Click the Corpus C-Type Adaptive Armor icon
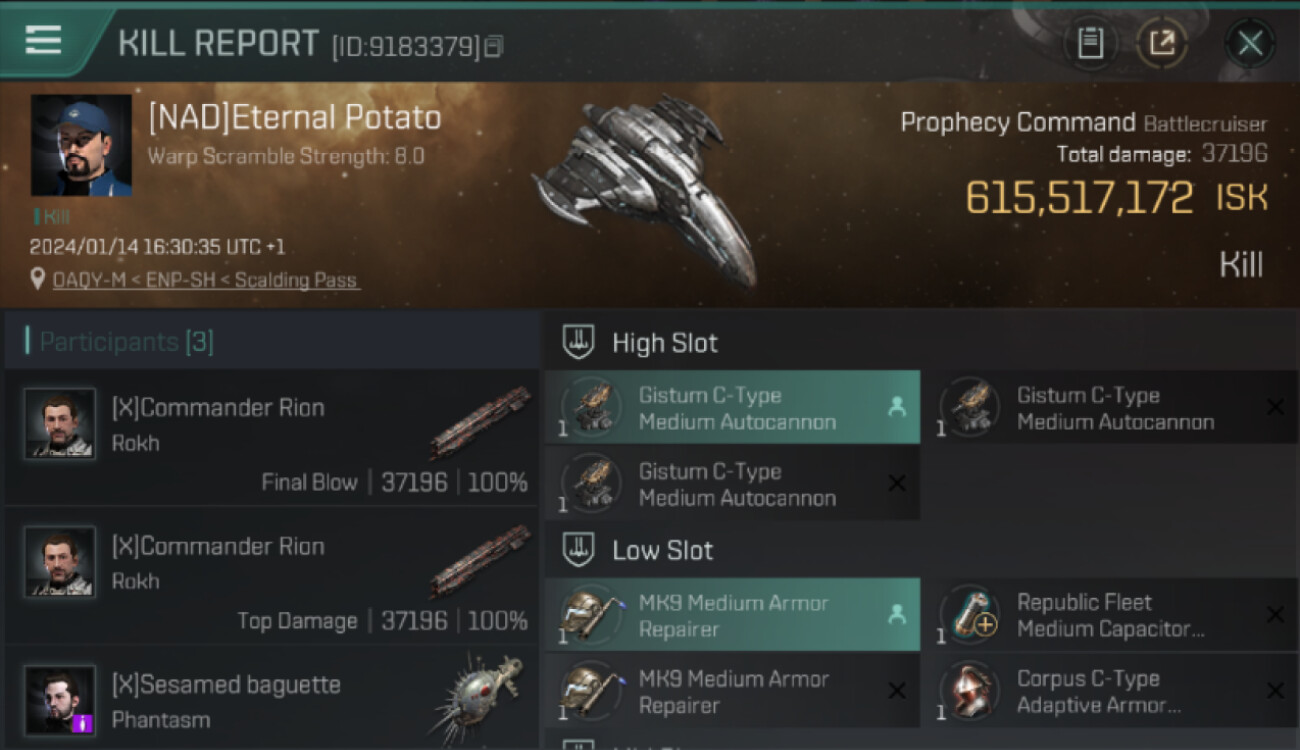The image size is (1300, 750). coord(968,692)
